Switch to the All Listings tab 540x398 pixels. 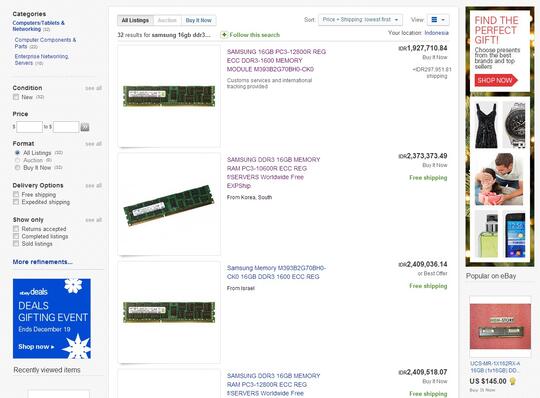(135, 20)
